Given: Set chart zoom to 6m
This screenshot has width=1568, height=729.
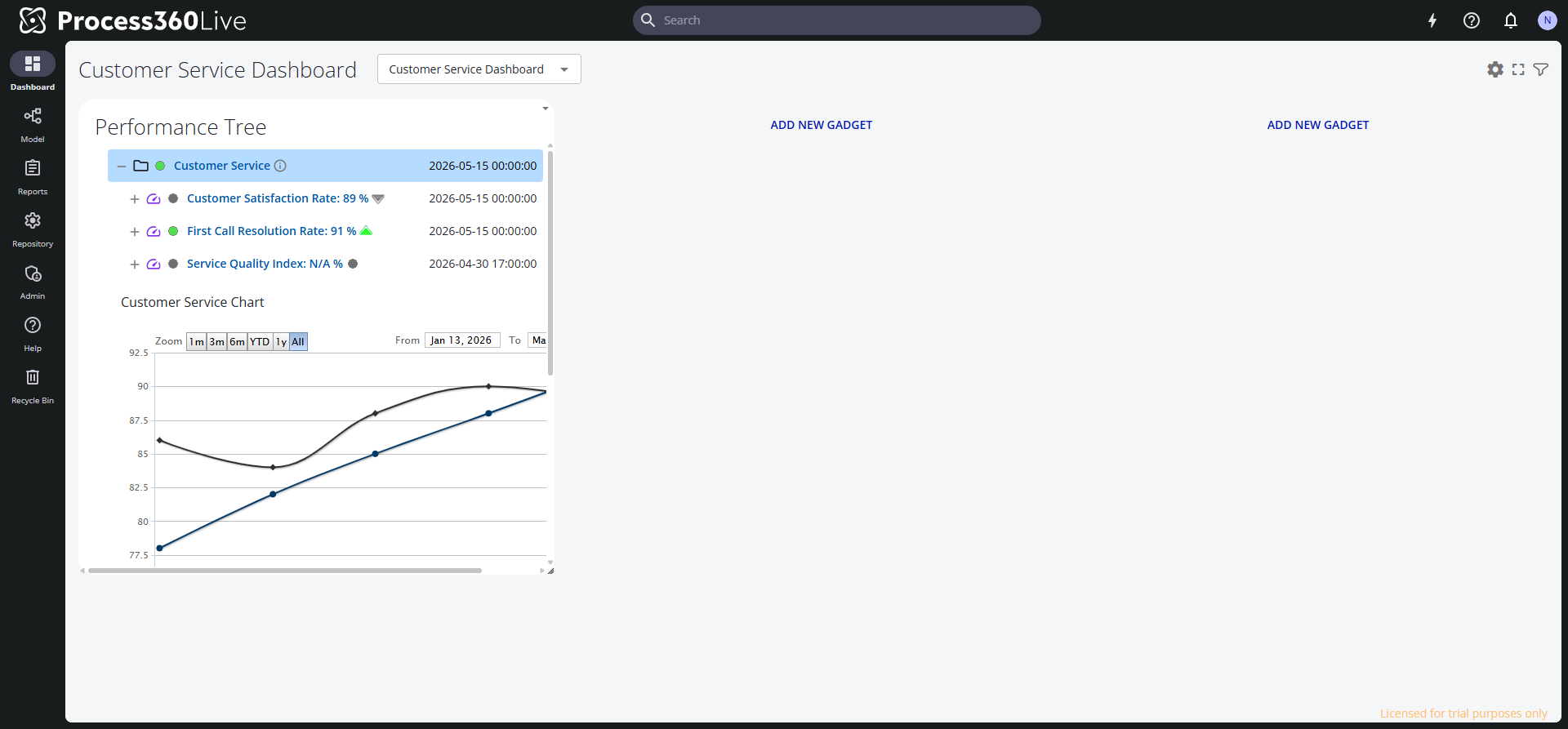Looking at the screenshot, I should [x=237, y=341].
